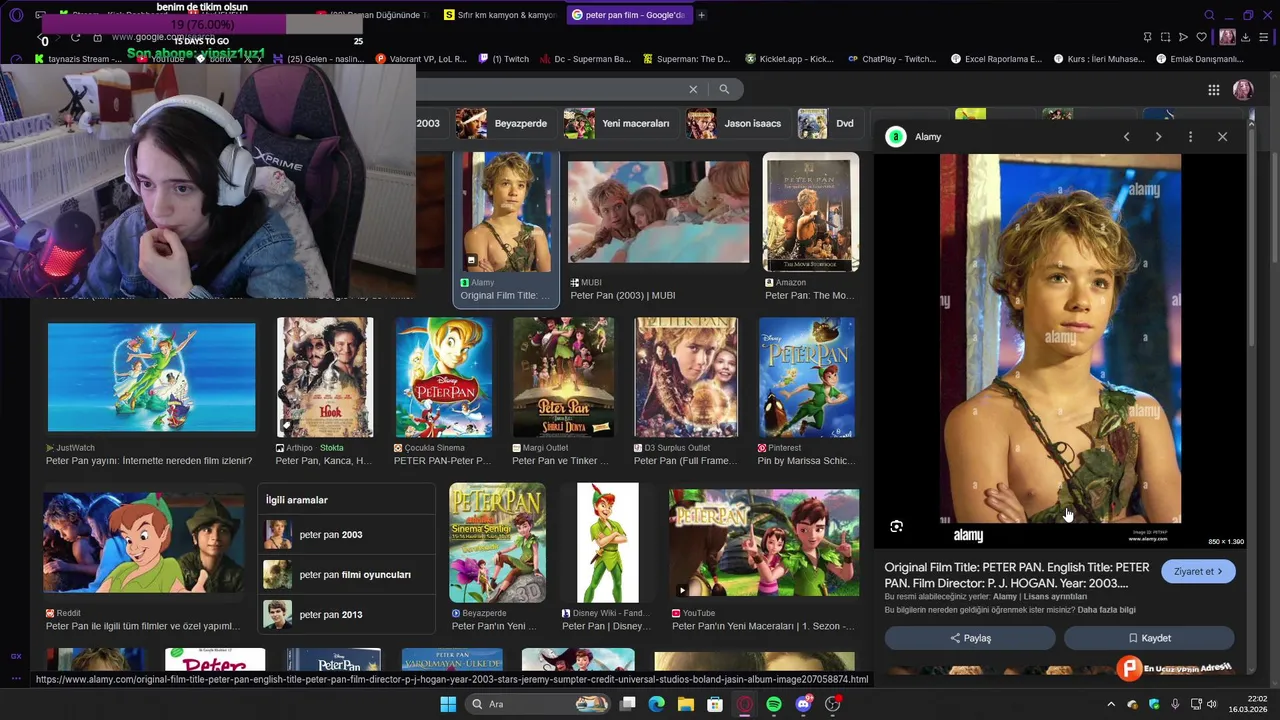Open the Amazon movie storybook thumbnail

pos(811,212)
